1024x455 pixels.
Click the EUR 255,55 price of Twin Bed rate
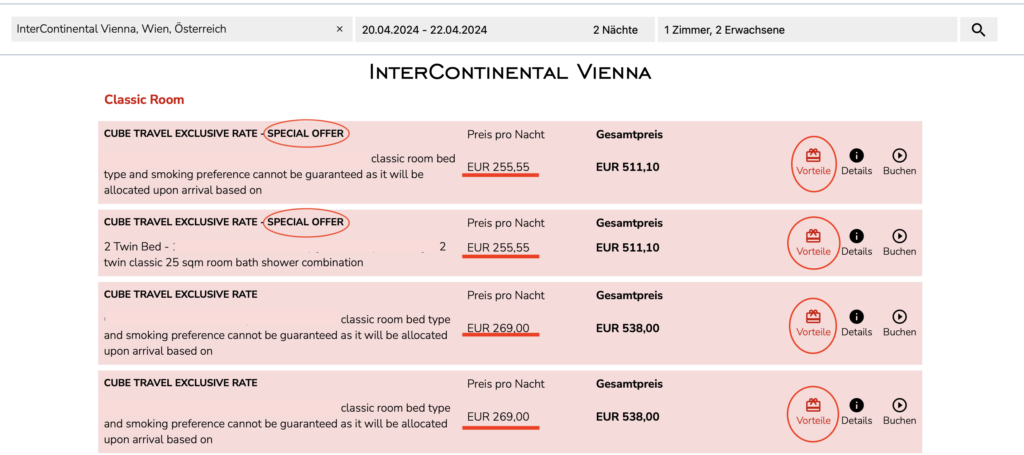point(498,248)
